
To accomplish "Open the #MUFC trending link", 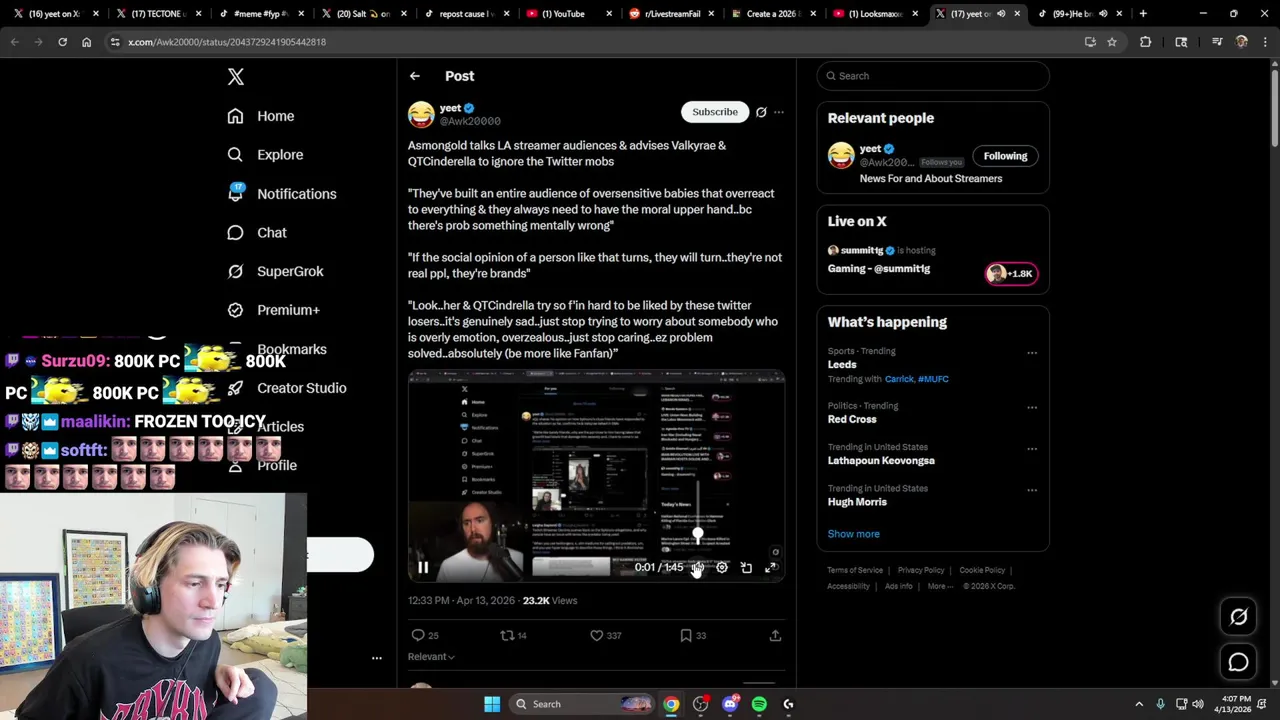I will [933, 379].
